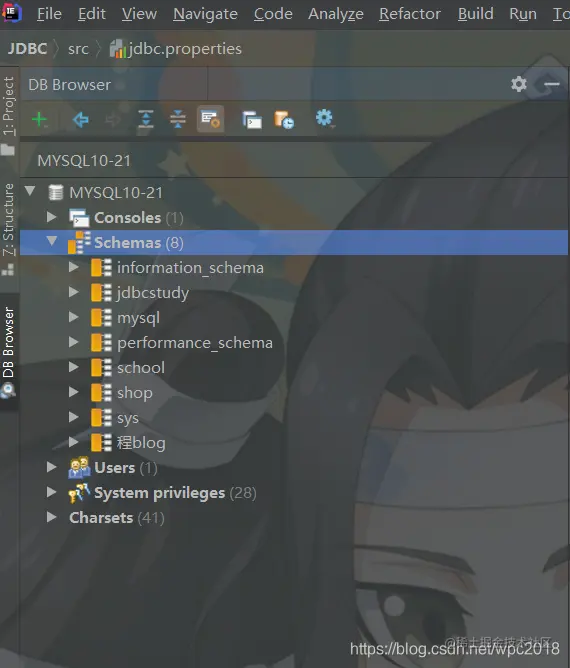Click the jdbc.properties file icon in breadcrumb

coord(118,49)
